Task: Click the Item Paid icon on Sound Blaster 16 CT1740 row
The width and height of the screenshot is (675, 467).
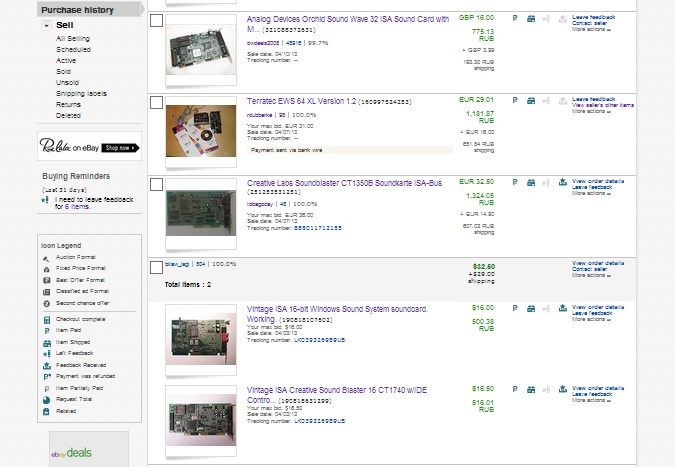Action: click(x=515, y=389)
